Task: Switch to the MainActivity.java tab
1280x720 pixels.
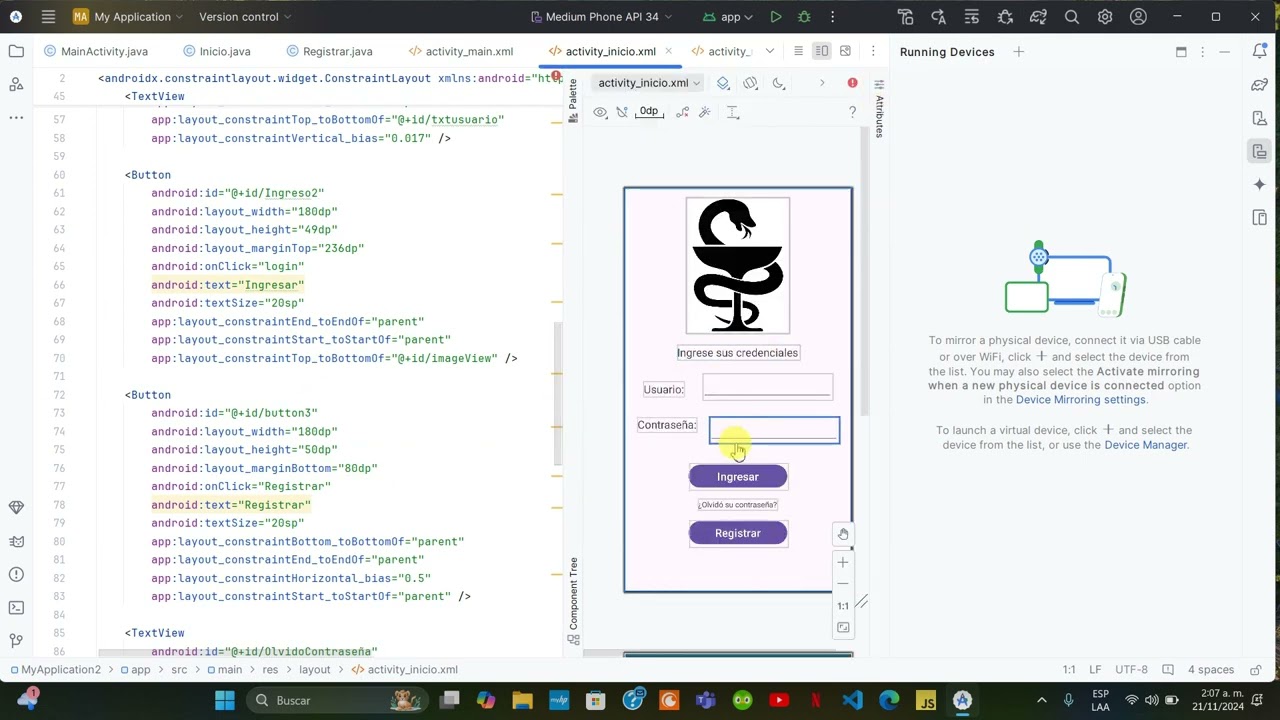Action: [96, 51]
